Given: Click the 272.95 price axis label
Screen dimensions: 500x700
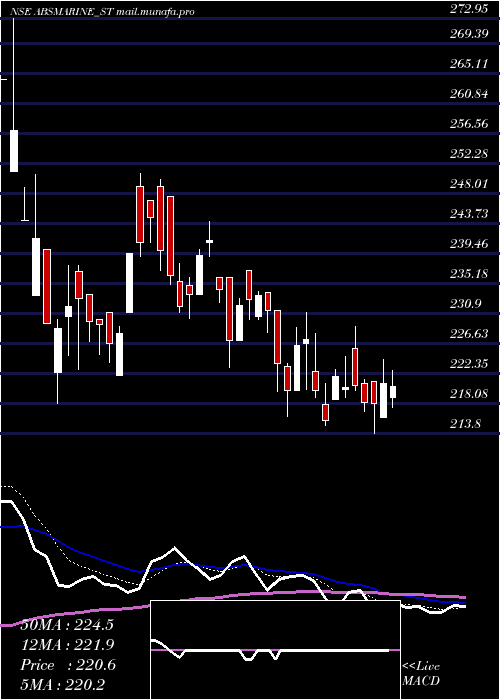Looking at the screenshot, I should [x=468, y=10].
